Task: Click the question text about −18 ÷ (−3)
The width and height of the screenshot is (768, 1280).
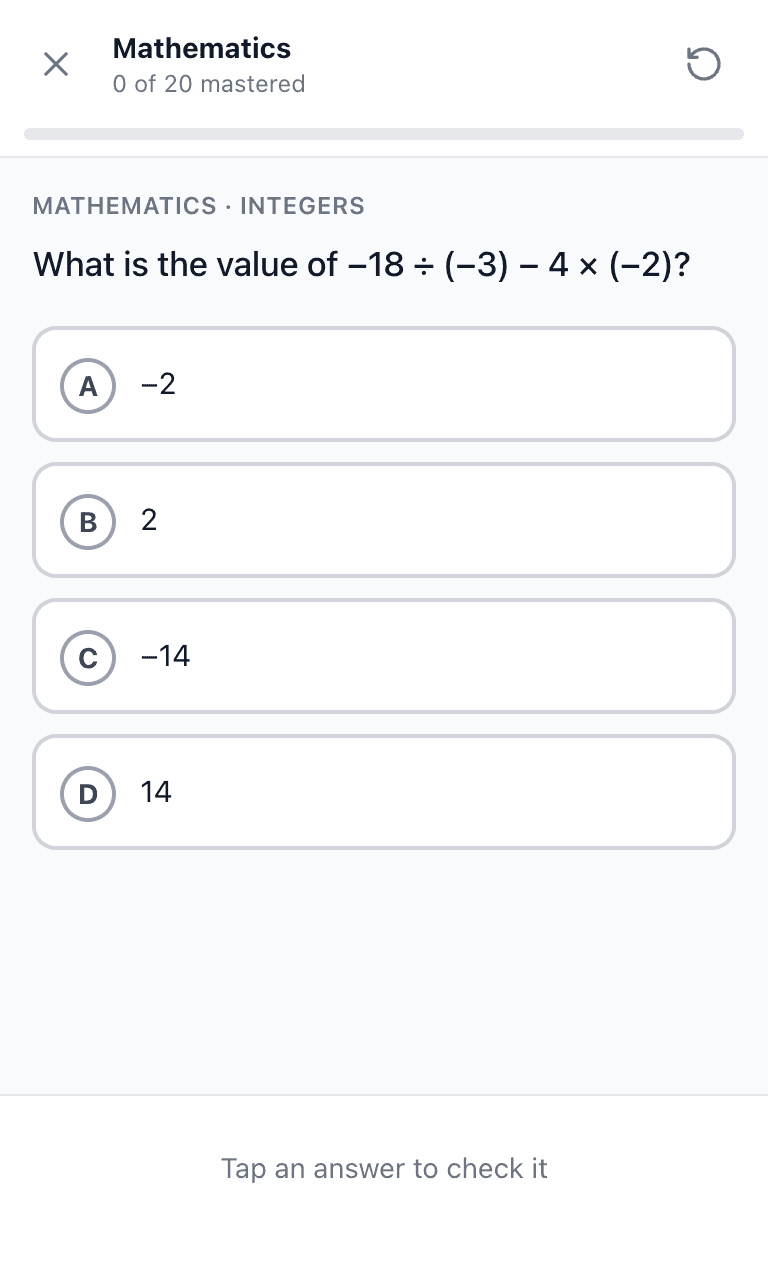Action: (362, 265)
